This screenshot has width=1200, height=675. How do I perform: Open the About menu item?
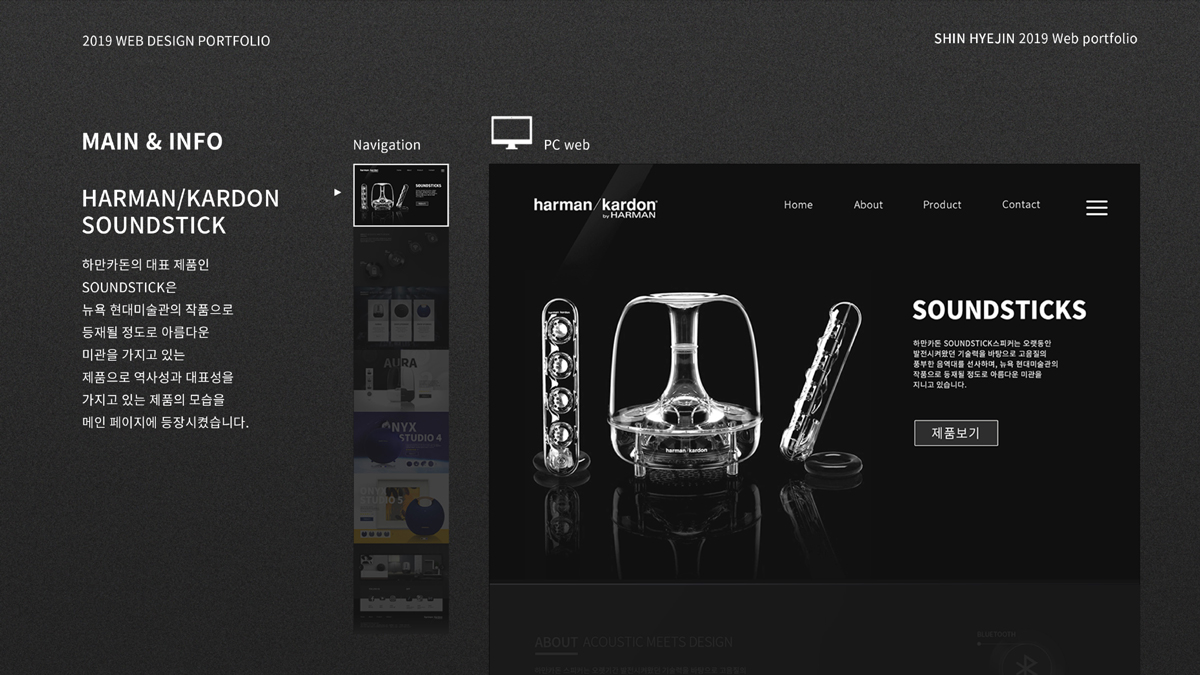point(868,205)
